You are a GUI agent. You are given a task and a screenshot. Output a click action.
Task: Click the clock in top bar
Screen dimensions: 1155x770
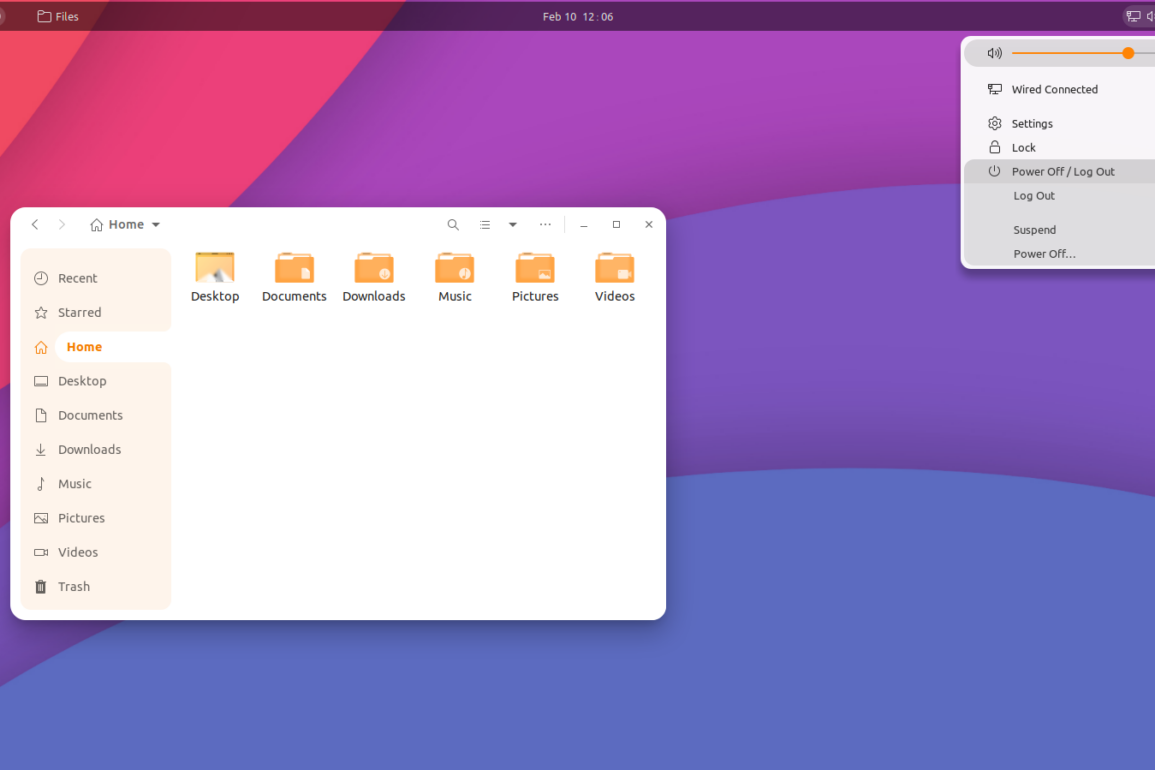[577, 16]
